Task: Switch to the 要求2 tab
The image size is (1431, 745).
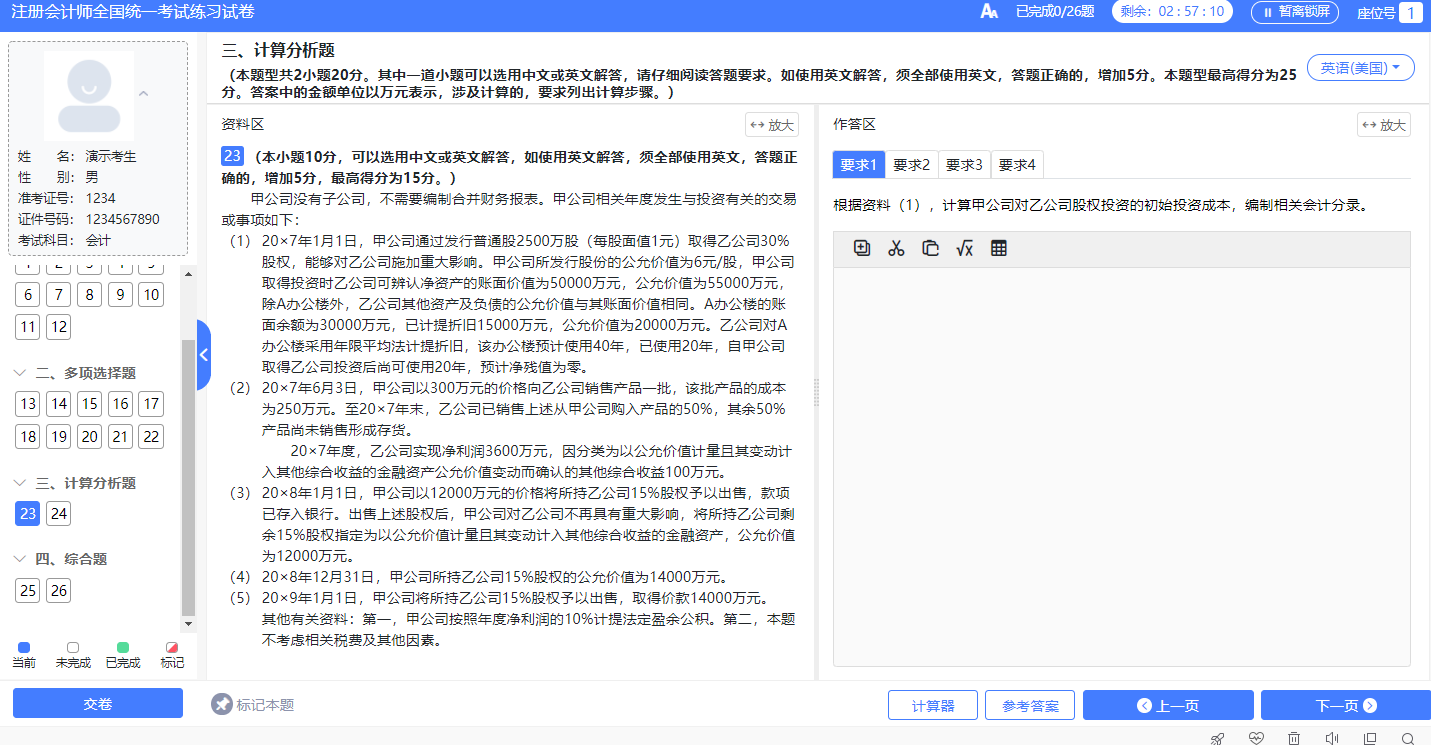Action: (911, 165)
